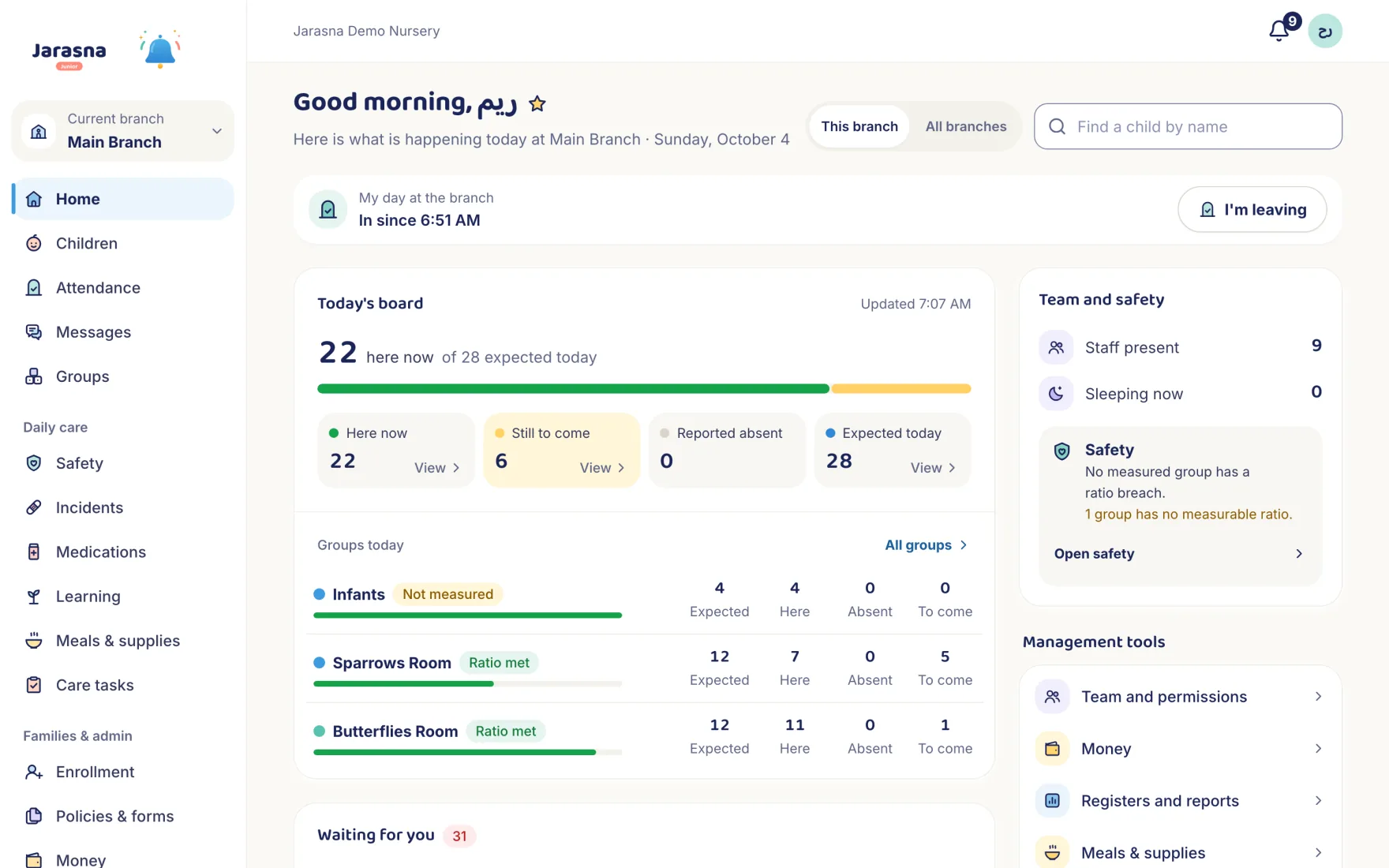This screenshot has height=868, width=1389.
Task: Click the Enrollment person-plus icon
Action: coord(34,772)
